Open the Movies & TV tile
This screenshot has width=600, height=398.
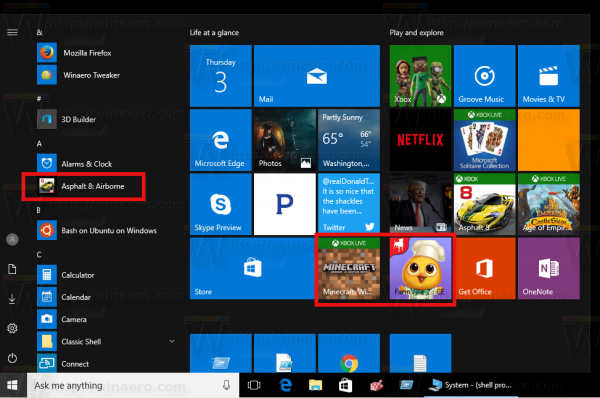549,76
